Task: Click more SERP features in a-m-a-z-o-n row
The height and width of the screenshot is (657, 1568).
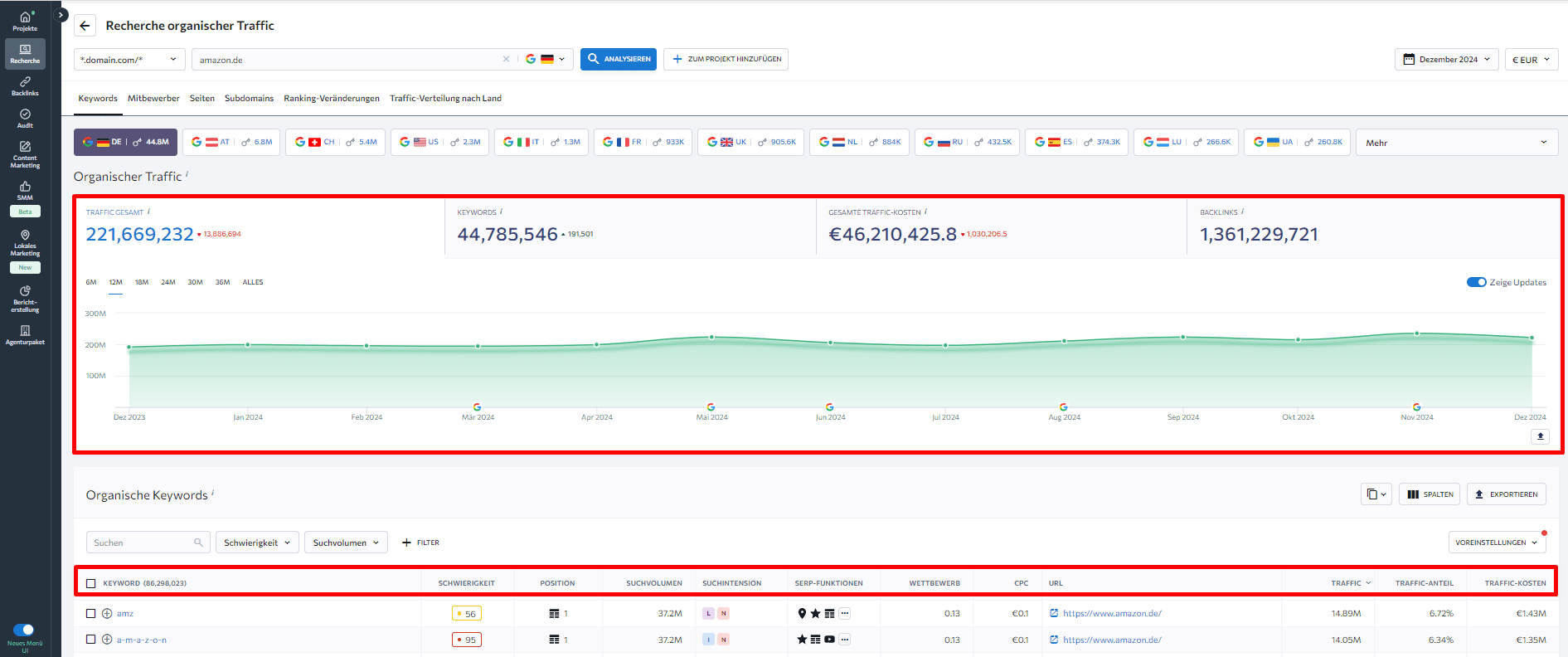Action: coord(845,640)
